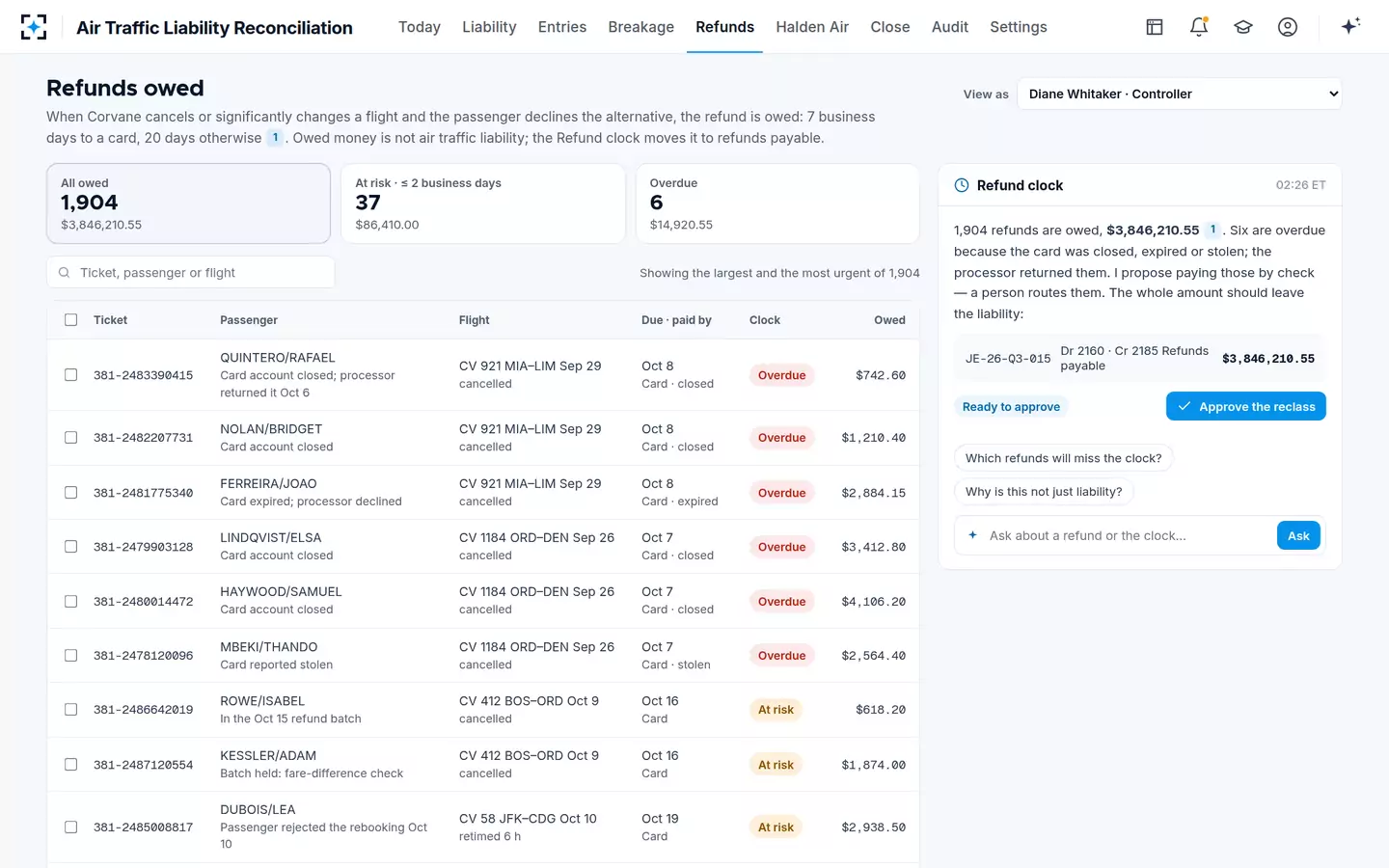Click the Ready to approve status badge
The image size is (1389, 868).
(1011, 407)
